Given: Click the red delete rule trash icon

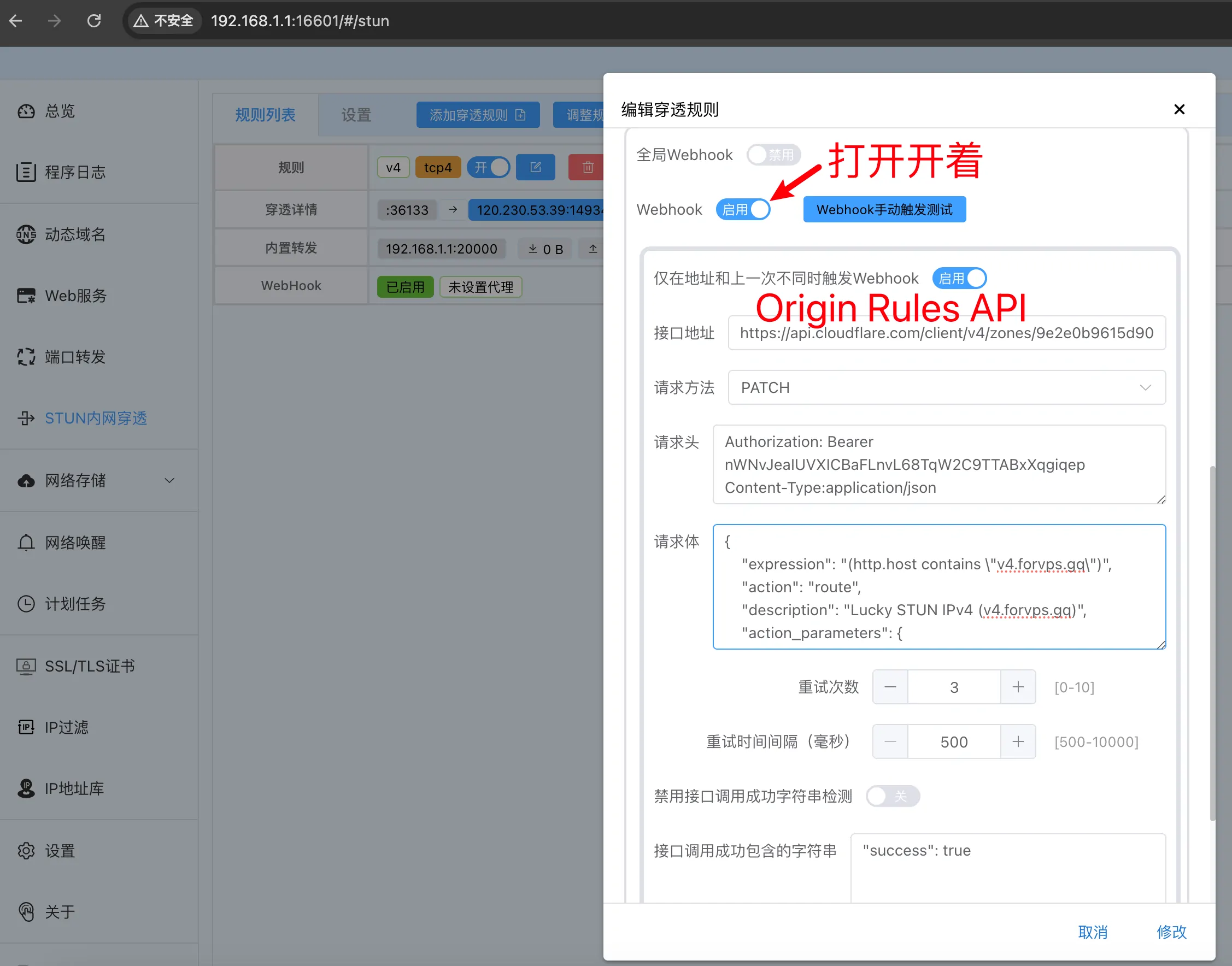Looking at the screenshot, I should (x=587, y=167).
